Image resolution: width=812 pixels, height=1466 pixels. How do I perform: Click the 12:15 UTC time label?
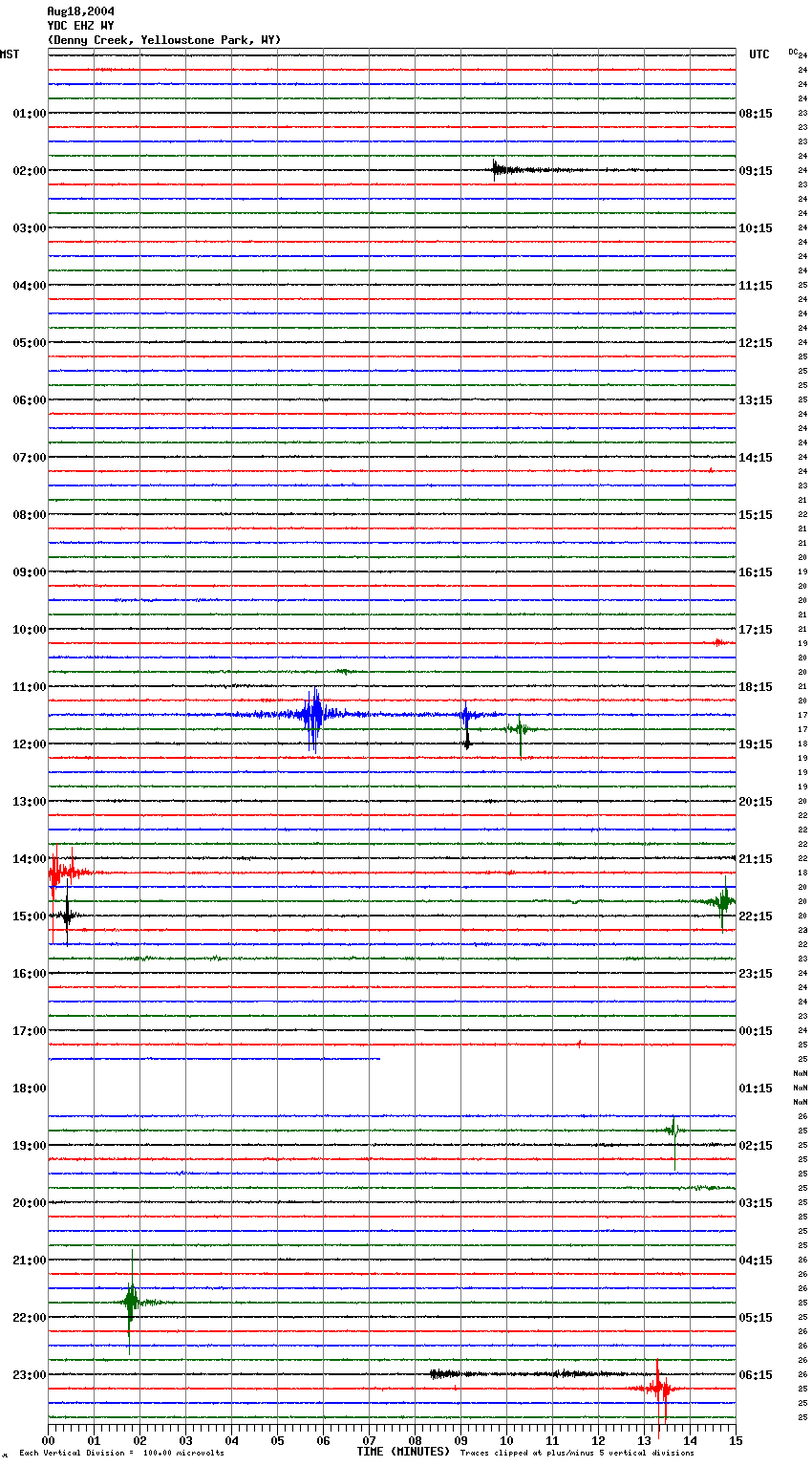coord(756,343)
